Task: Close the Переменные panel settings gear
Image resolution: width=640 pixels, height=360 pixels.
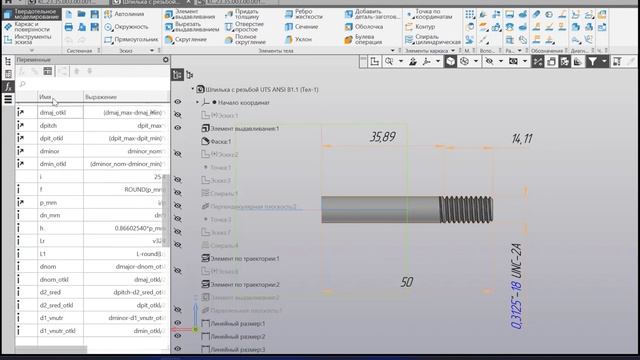Action: point(165,60)
